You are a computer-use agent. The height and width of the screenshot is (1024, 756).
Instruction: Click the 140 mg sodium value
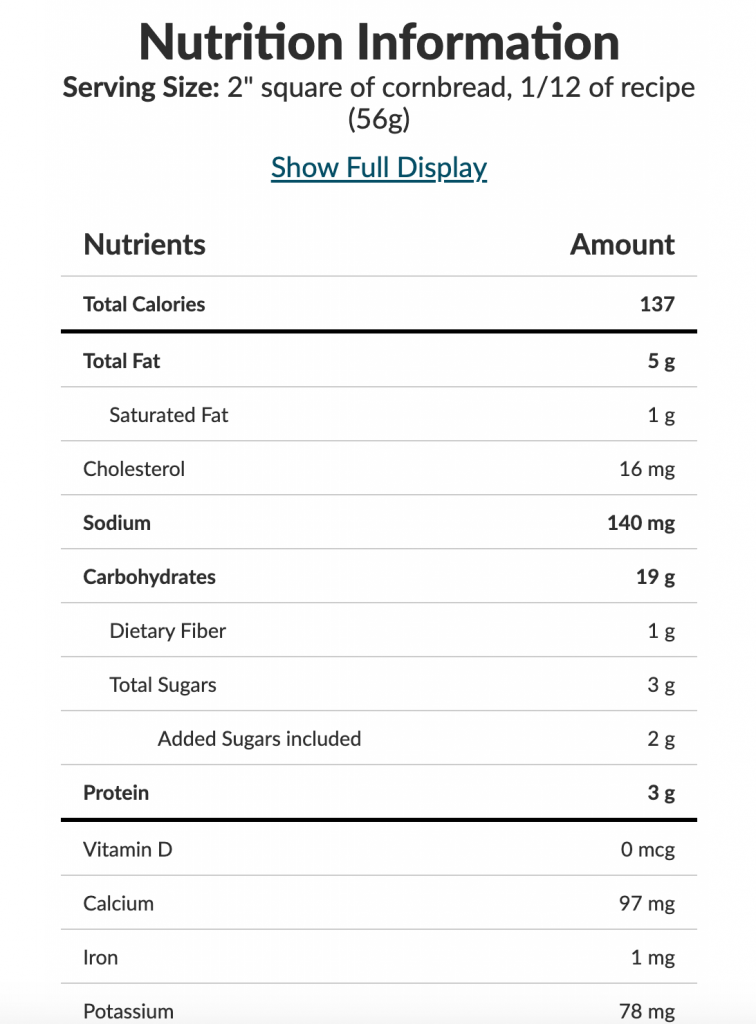(x=641, y=523)
